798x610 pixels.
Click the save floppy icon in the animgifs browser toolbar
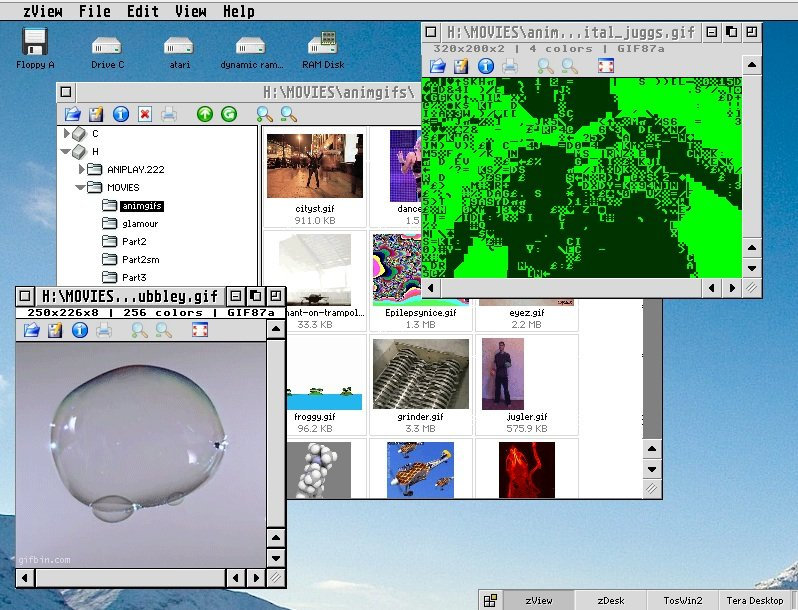(96, 114)
